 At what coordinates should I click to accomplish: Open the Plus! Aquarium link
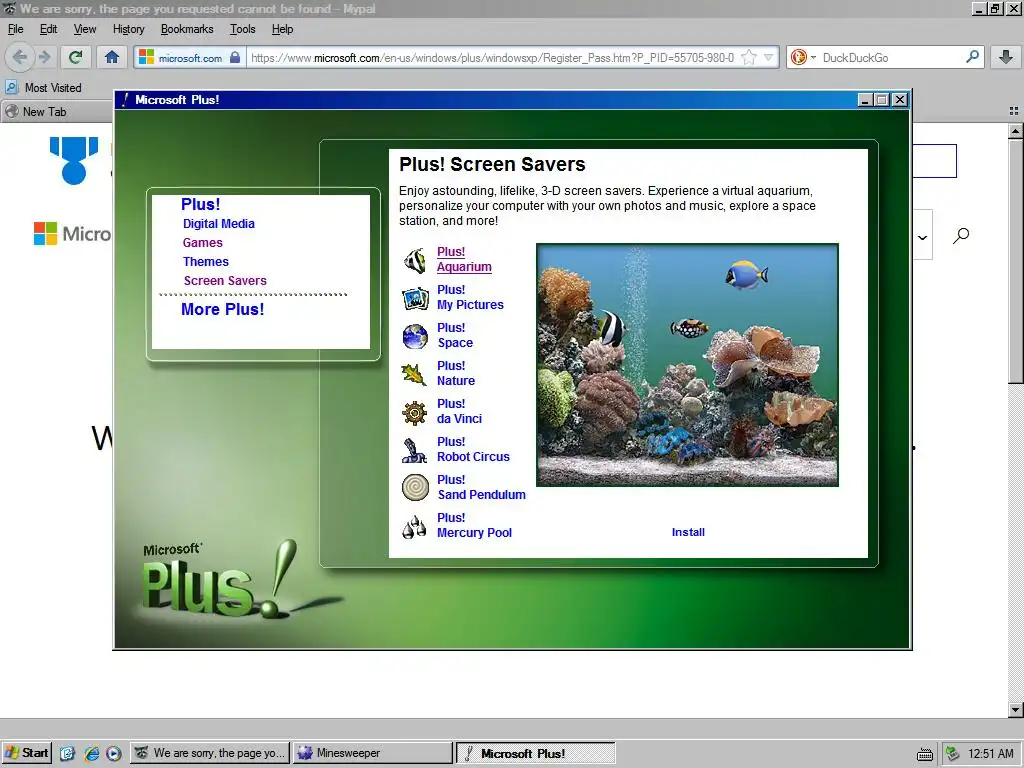(464, 259)
